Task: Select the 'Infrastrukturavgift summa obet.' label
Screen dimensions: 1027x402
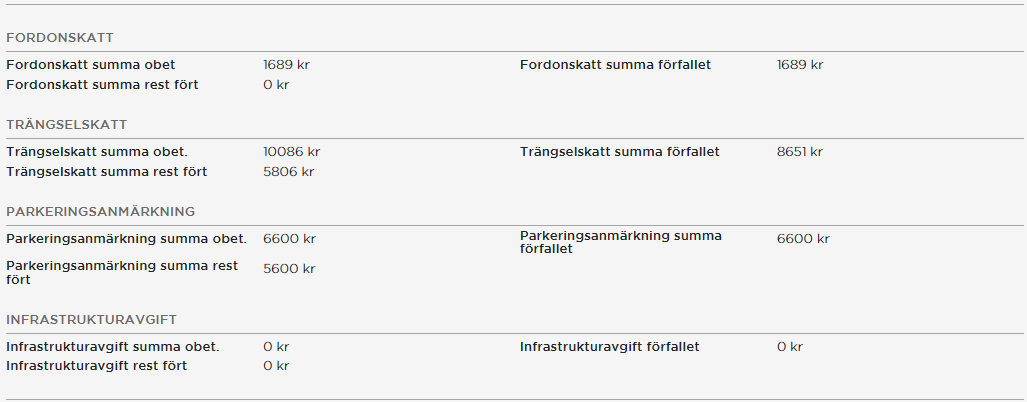Action: coord(112,347)
